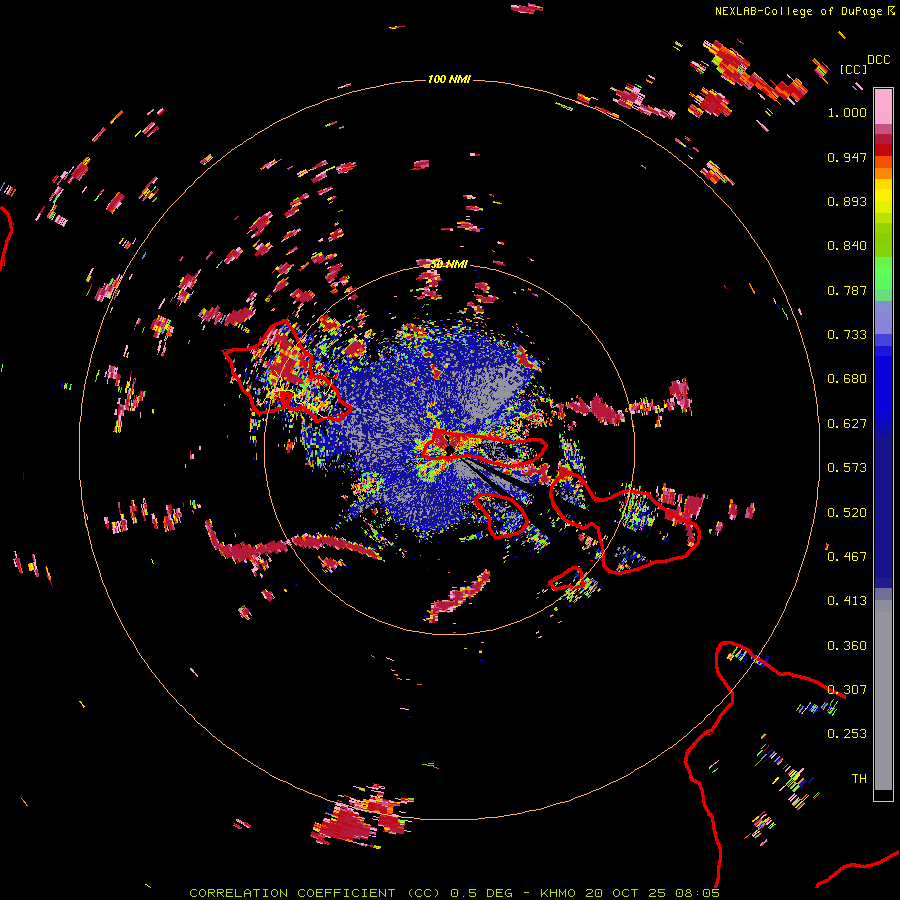900x900 pixels.
Task: Click the 0.307 scale value
Action: pos(847,690)
